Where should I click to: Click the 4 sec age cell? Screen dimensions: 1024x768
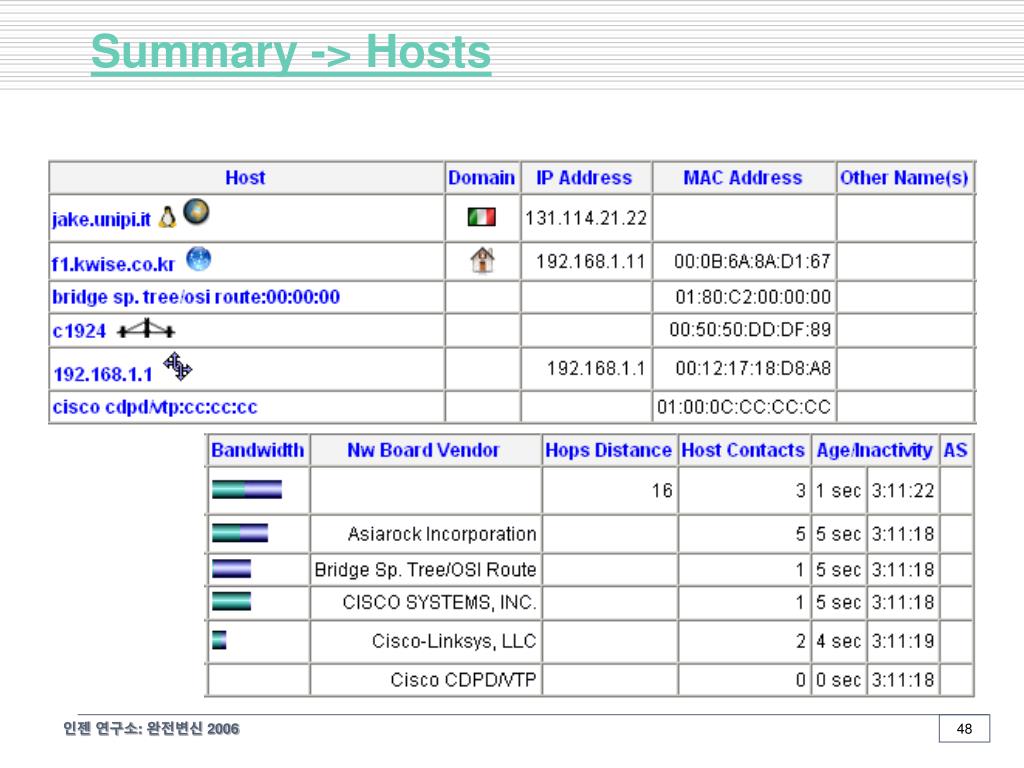pos(839,641)
